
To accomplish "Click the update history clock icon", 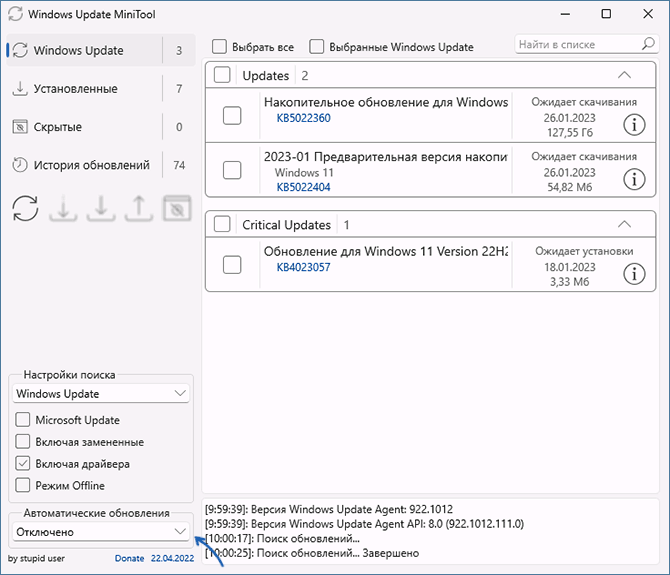I will (20, 165).
